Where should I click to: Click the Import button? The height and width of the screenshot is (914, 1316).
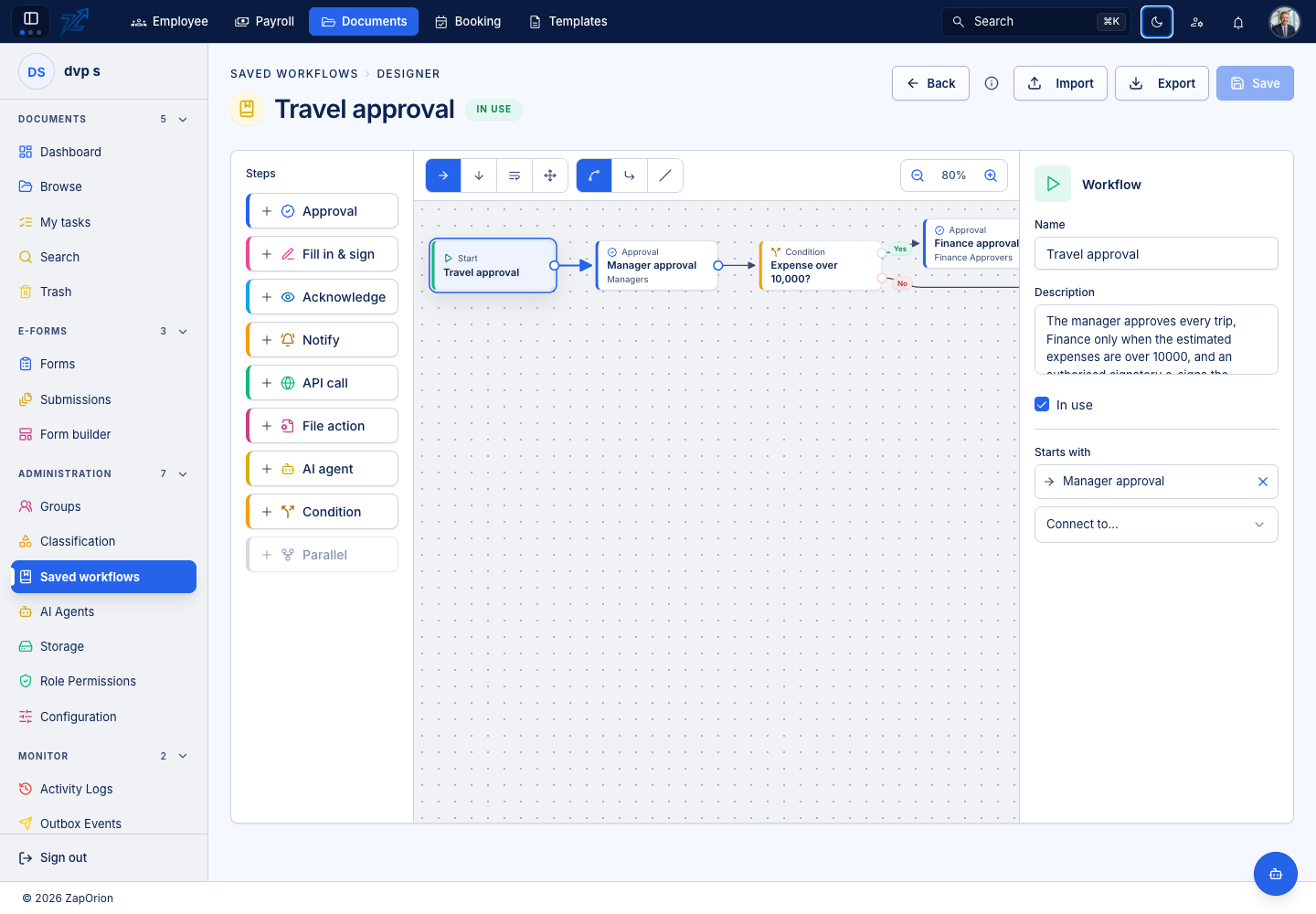pyautogui.click(x=1060, y=83)
